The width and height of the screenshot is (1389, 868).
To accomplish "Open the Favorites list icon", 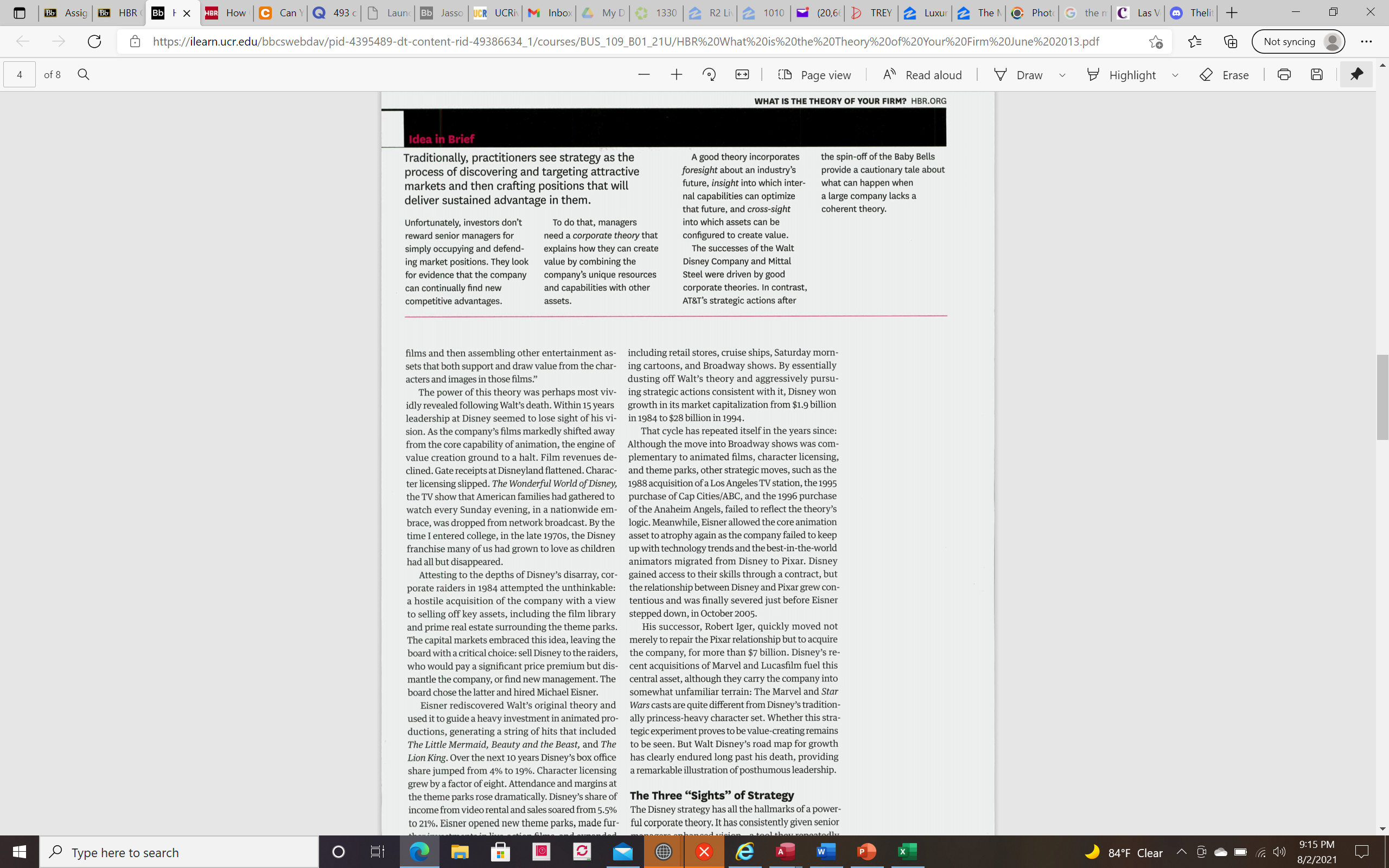I will coord(1194,41).
